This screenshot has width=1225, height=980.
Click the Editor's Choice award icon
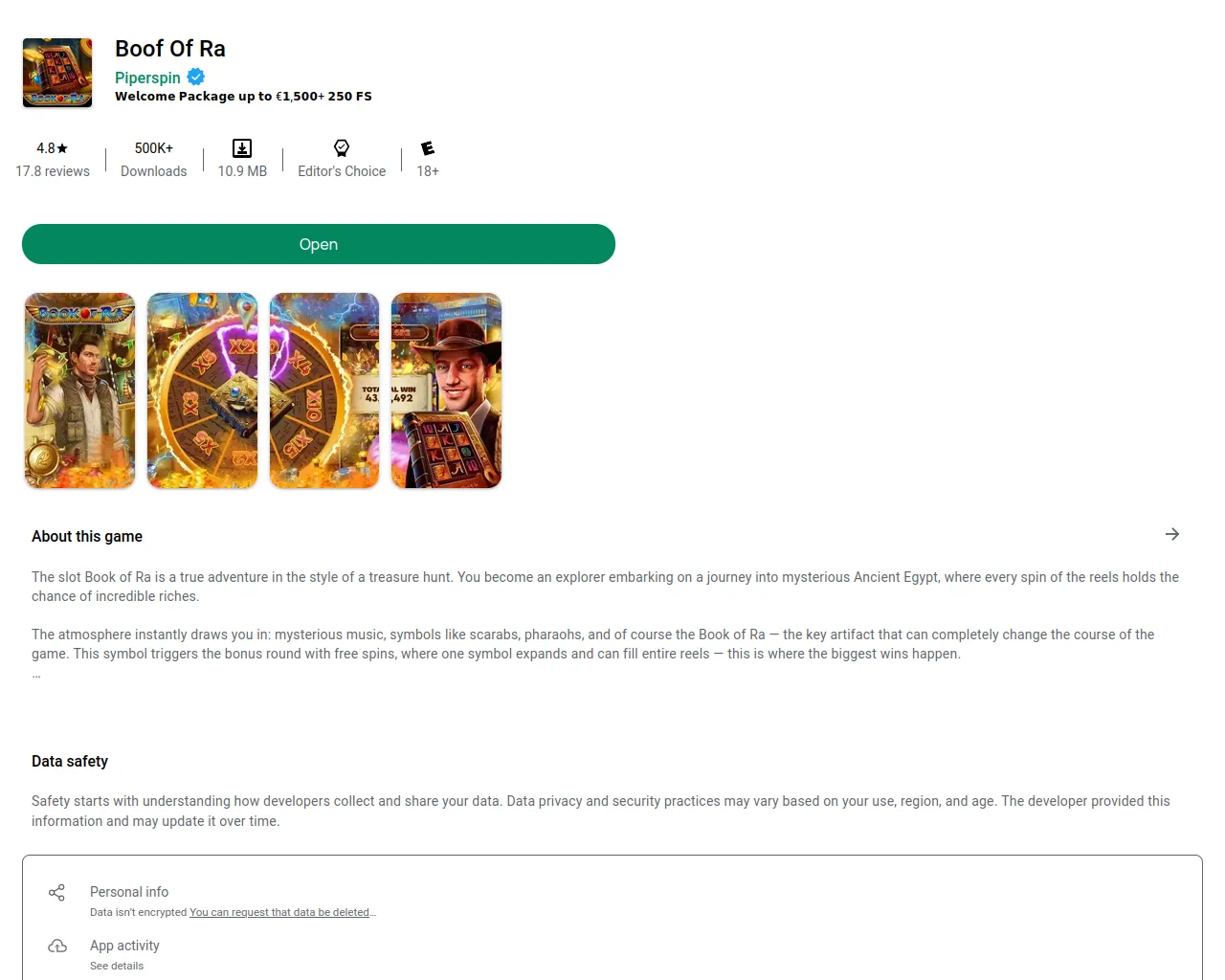pos(342,148)
